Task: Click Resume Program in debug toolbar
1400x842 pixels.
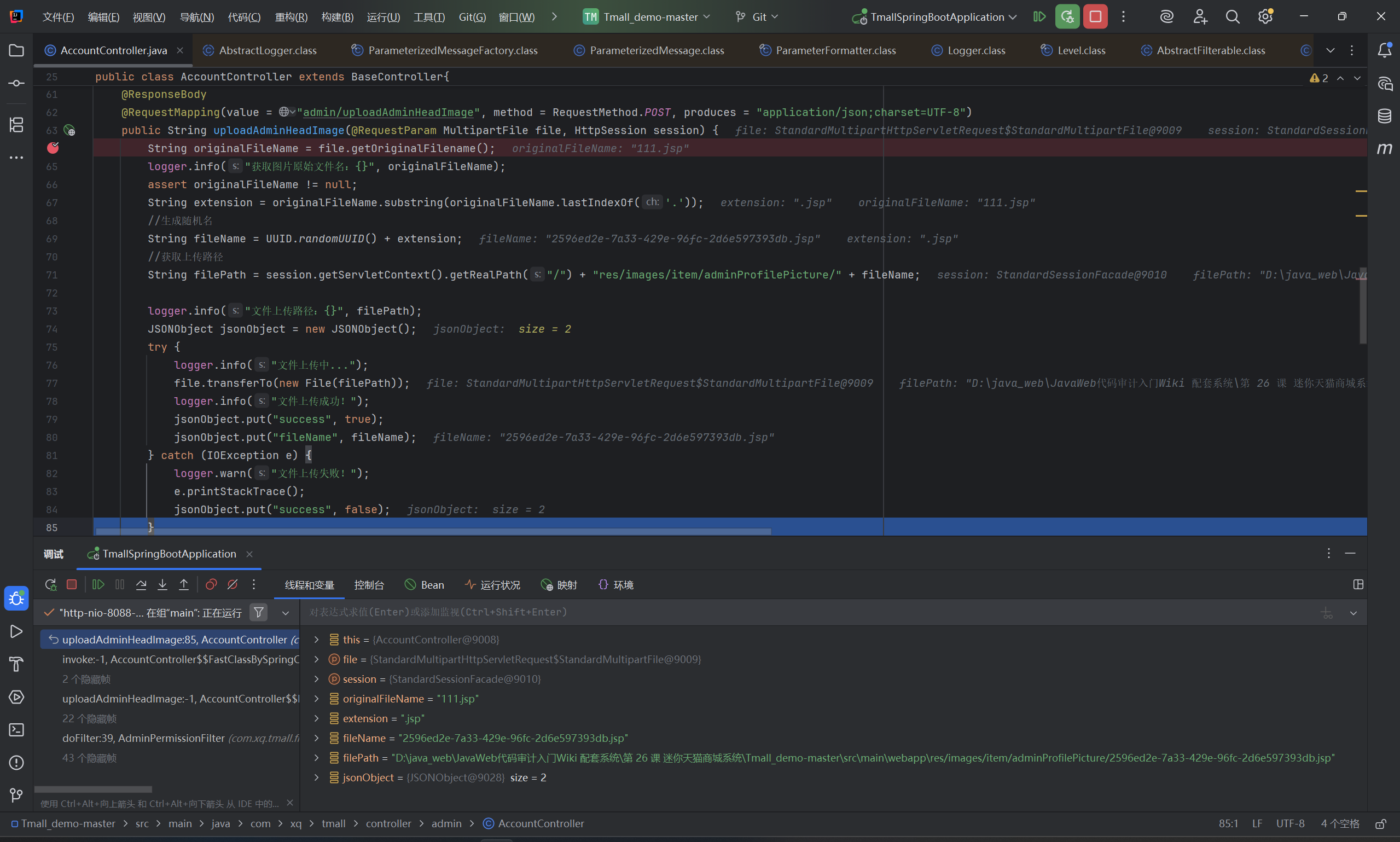Action: coord(98,584)
